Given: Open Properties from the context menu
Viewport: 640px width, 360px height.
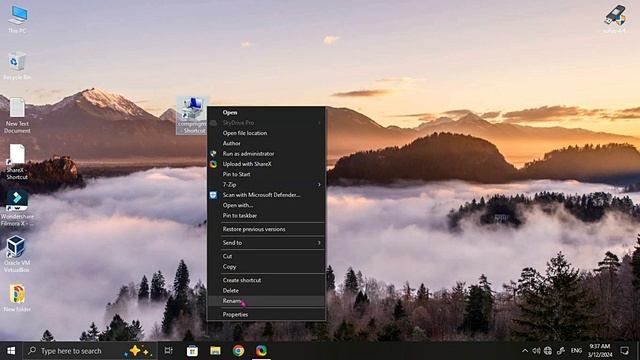Looking at the screenshot, I should pyautogui.click(x=267, y=314).
